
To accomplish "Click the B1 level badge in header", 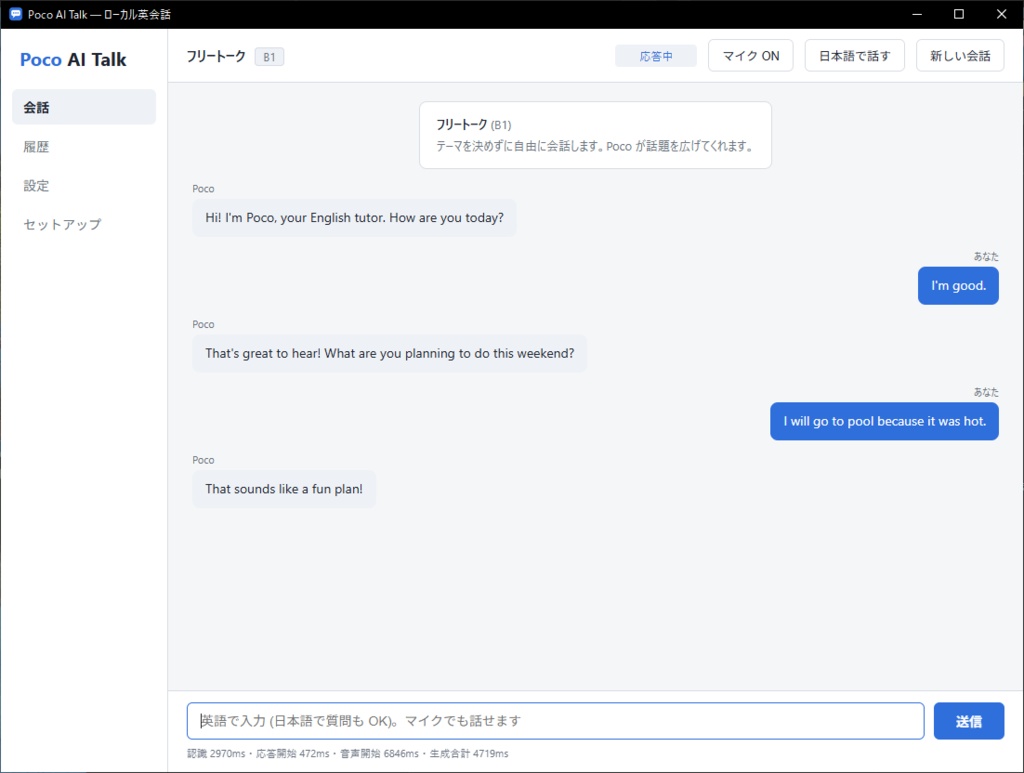I will click(269, 57).
